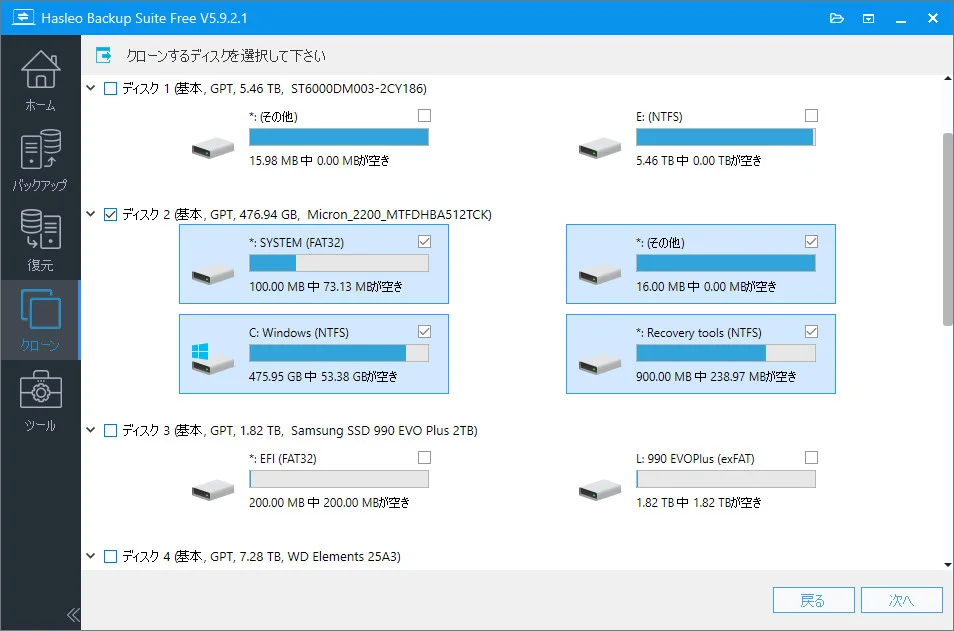Click the drive icon of the SYSTEM (FAT32) partition
Image resolution: width=954 pixels, height=631 pixels.
[x=212, y=274]
